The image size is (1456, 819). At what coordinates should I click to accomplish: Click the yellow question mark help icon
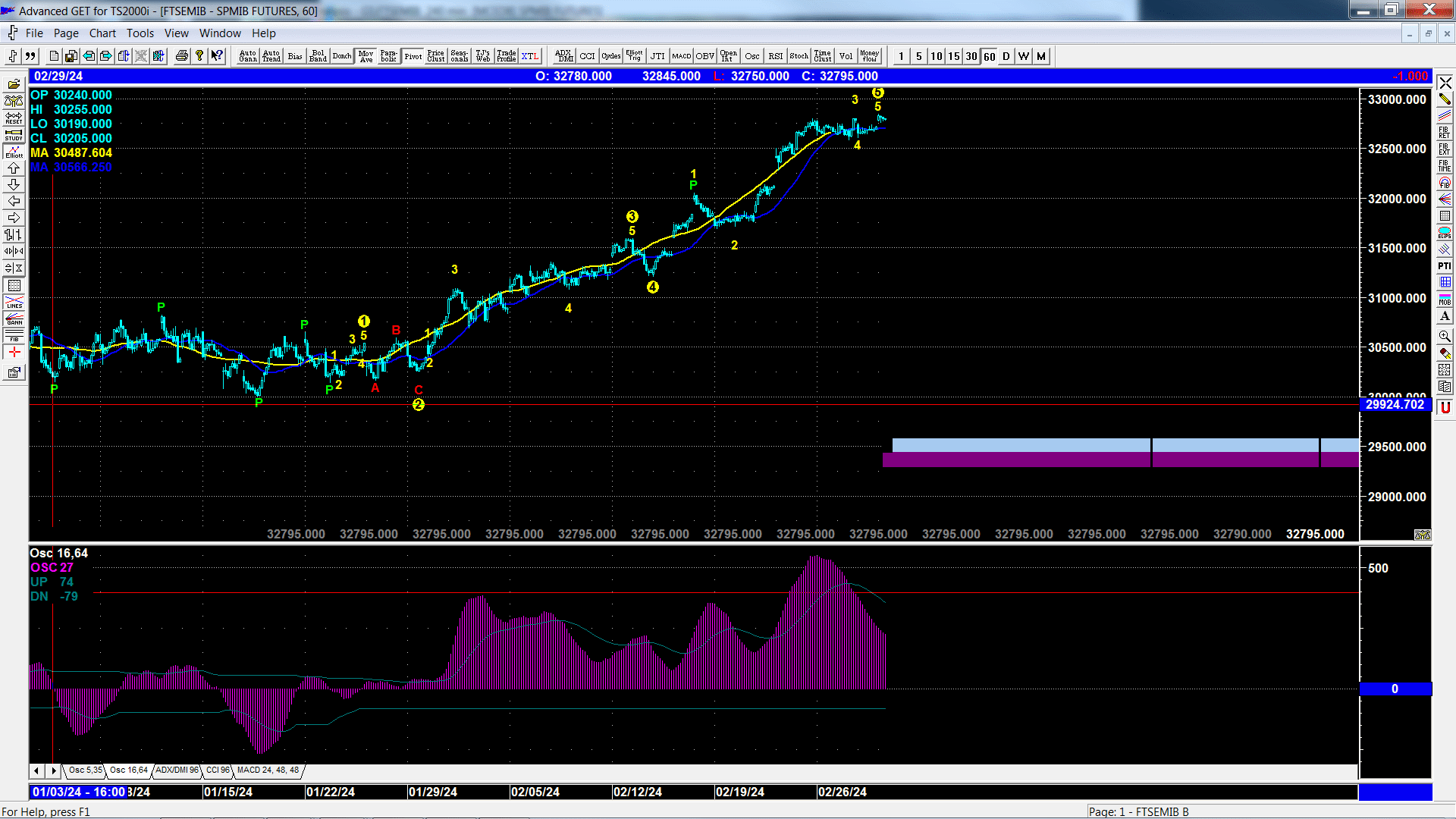pyautogui.click(x=199, y=56)
